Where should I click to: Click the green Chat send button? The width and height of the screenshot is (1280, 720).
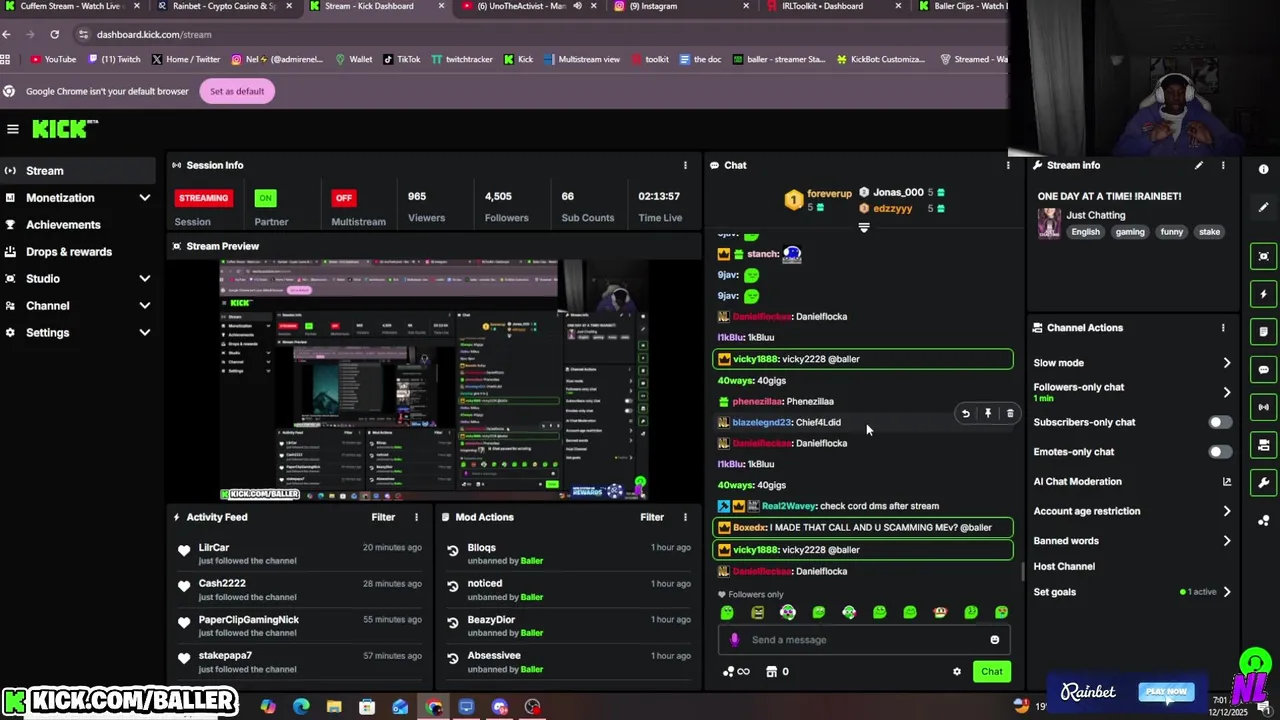(991, 672)
